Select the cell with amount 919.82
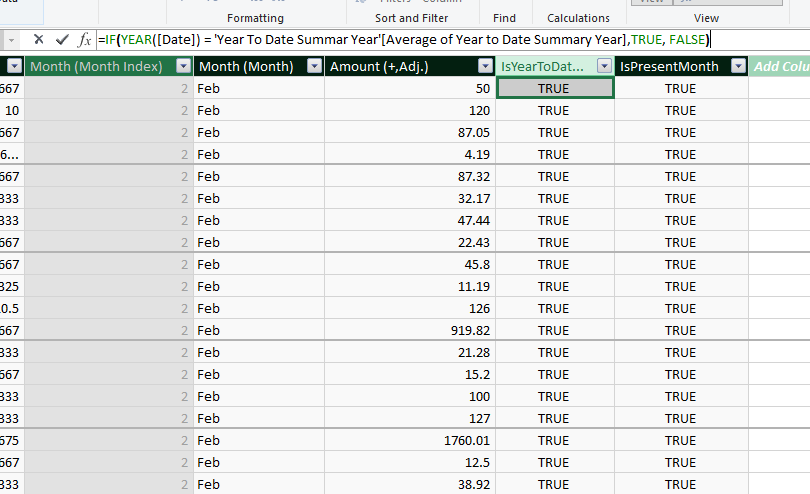Viewport: 810px width, 494px height. 410,331
